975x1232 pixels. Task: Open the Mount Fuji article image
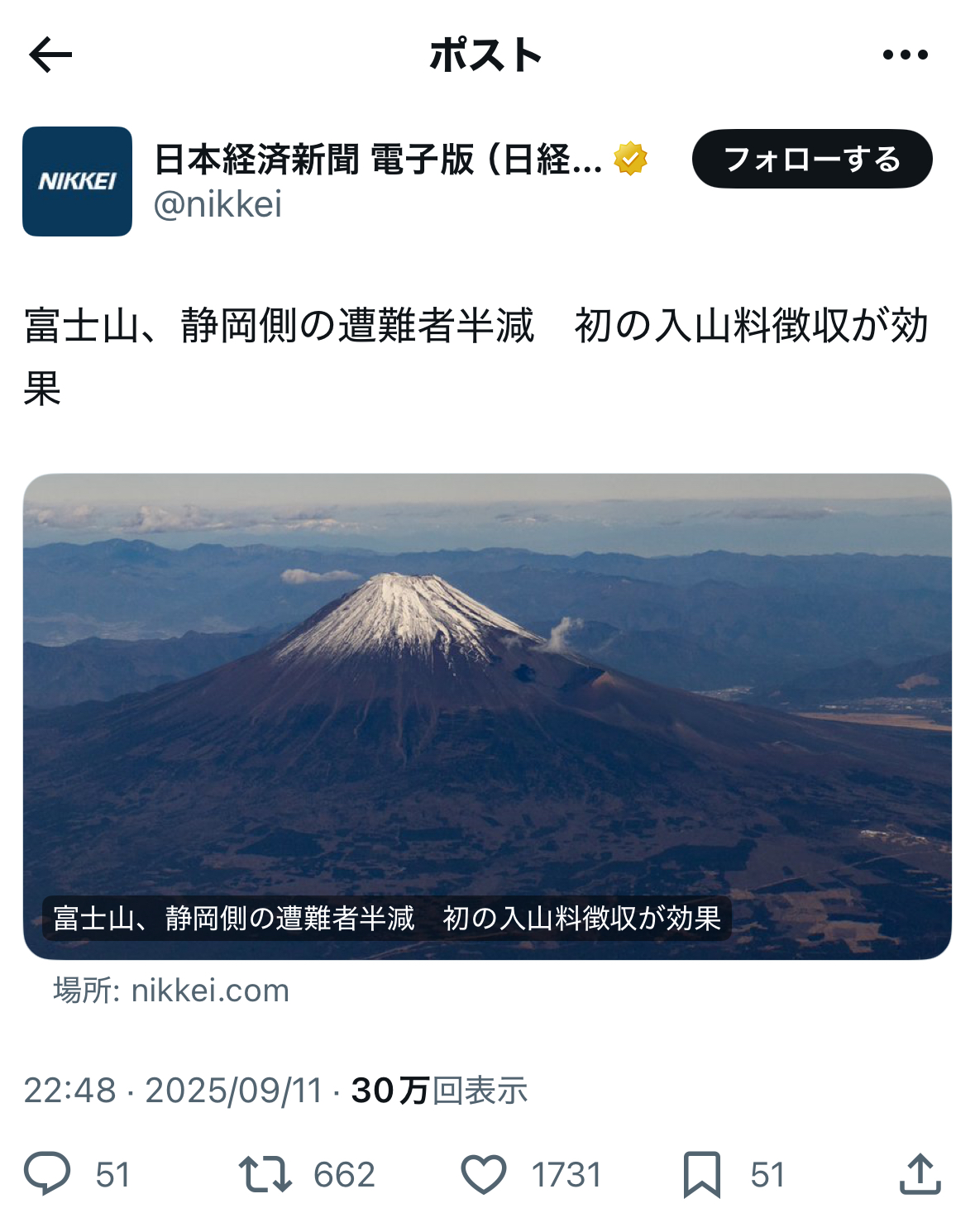(x=487, y=716)
